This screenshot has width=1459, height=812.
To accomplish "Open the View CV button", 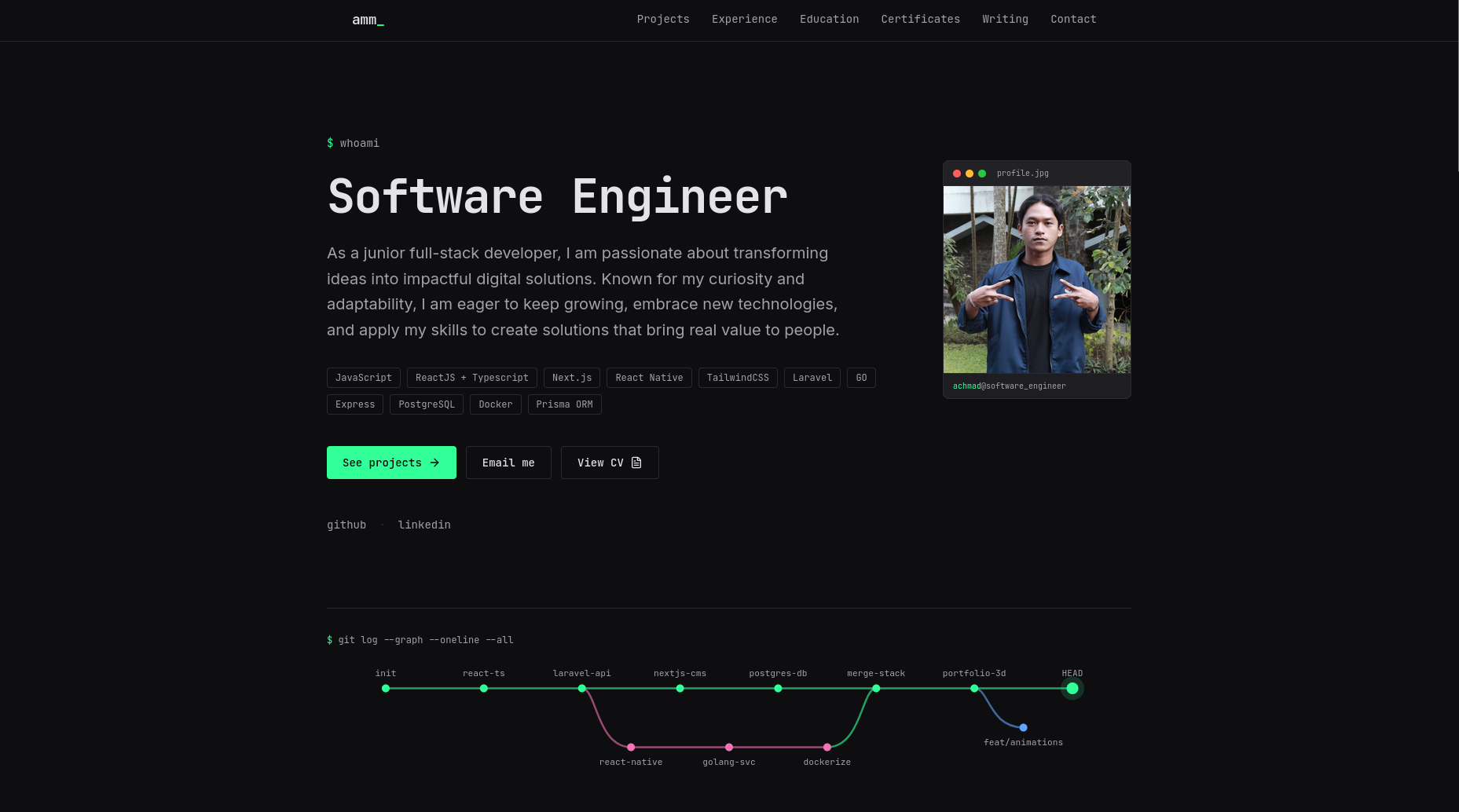I will pyautogui.click(x=610, y=463).
